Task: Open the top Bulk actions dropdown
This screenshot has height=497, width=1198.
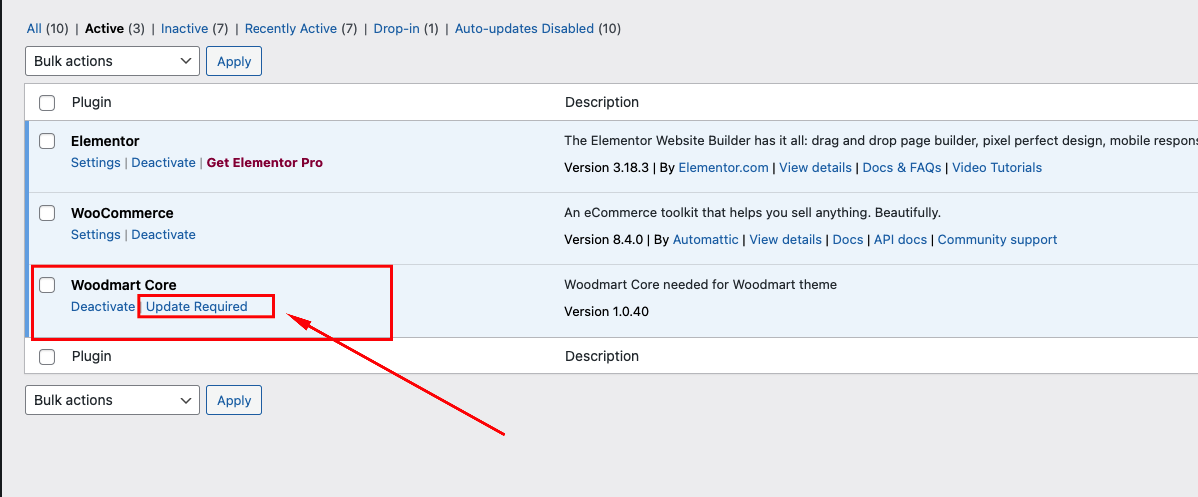Action: (x=112, y=61)
